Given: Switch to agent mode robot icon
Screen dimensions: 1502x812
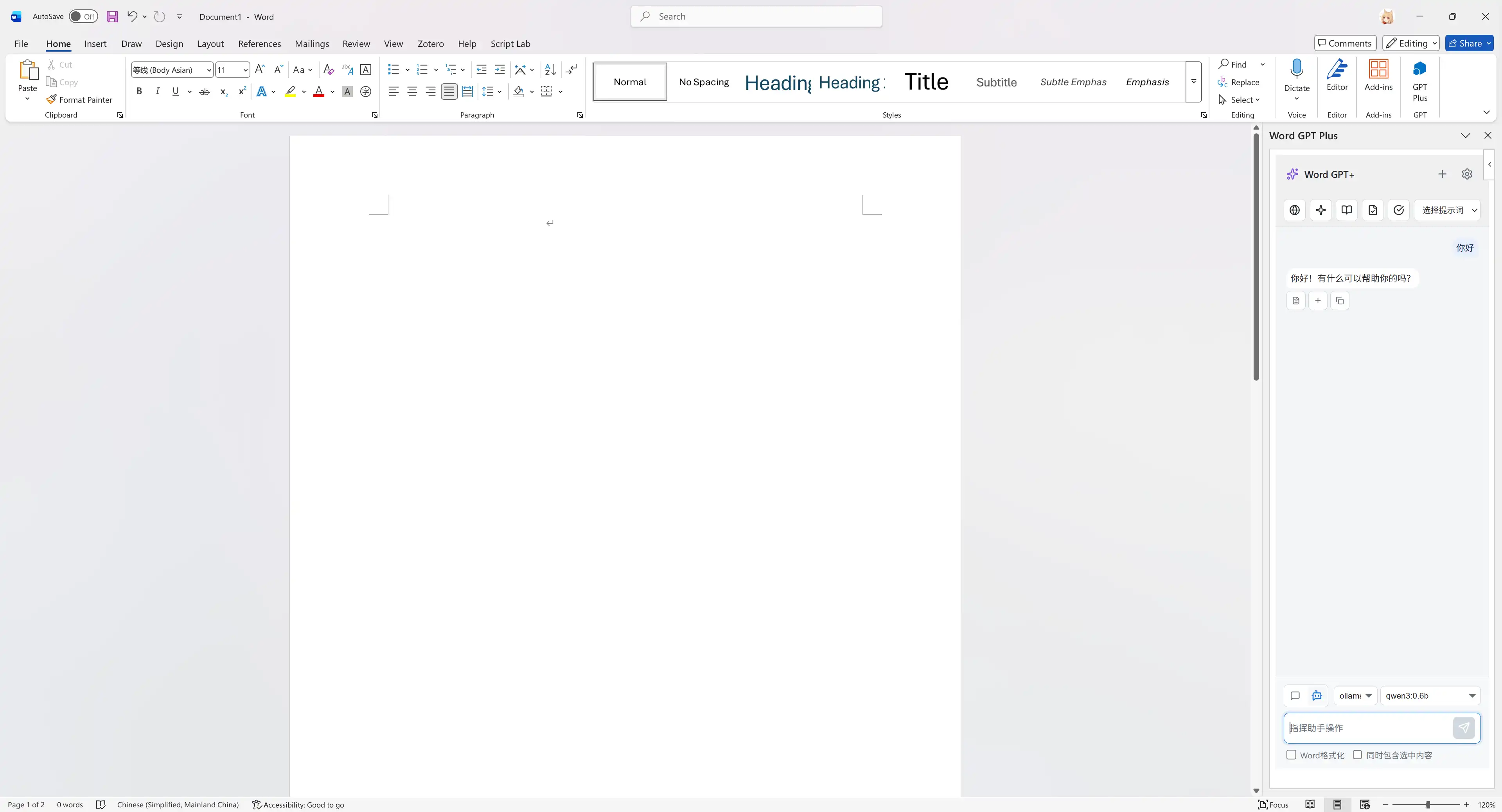Looking at the screenshot, I should tap(1317, 695).
